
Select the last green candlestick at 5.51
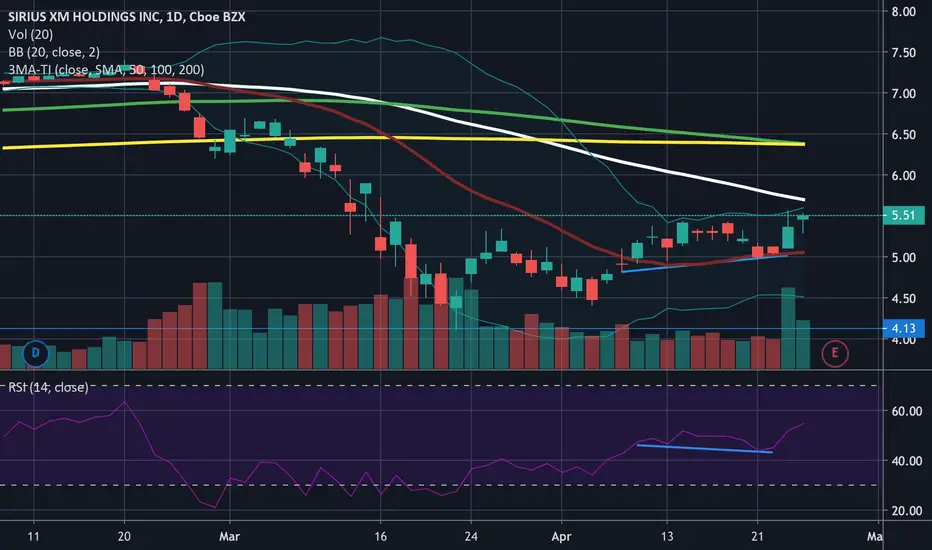click(x=803, y=218)
